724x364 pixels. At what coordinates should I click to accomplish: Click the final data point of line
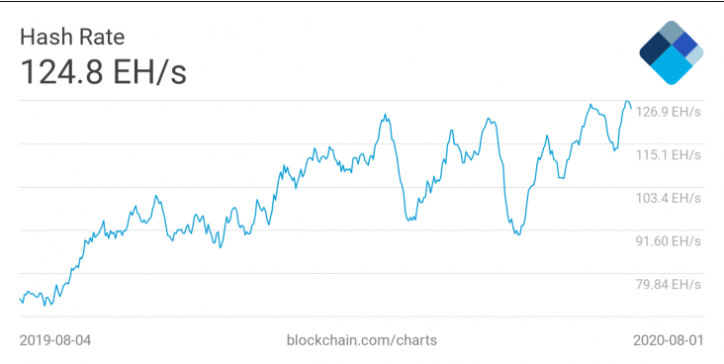coord(631,108)
